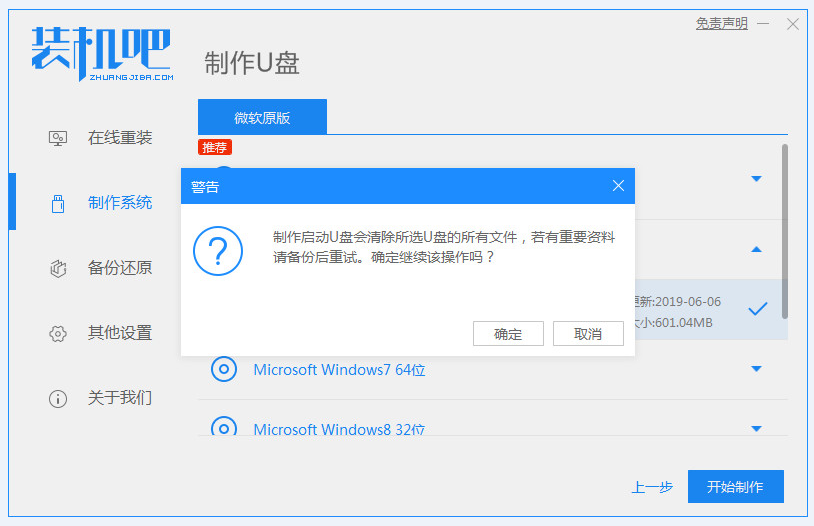Collapse the expanded system entry with up arrow

tap(756, 250)
